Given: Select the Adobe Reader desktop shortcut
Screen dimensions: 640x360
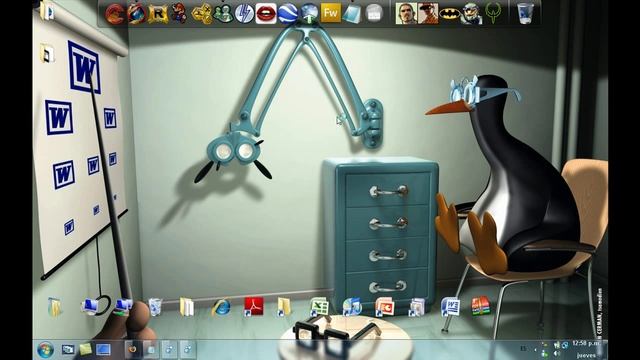Looking at the screenshot, I should pos(253,307).
